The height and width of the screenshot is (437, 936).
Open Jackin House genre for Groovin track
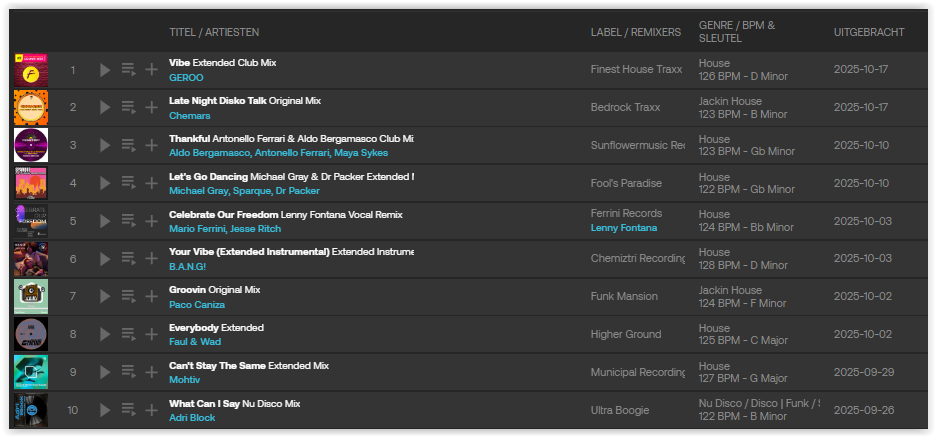coord(729,290)
